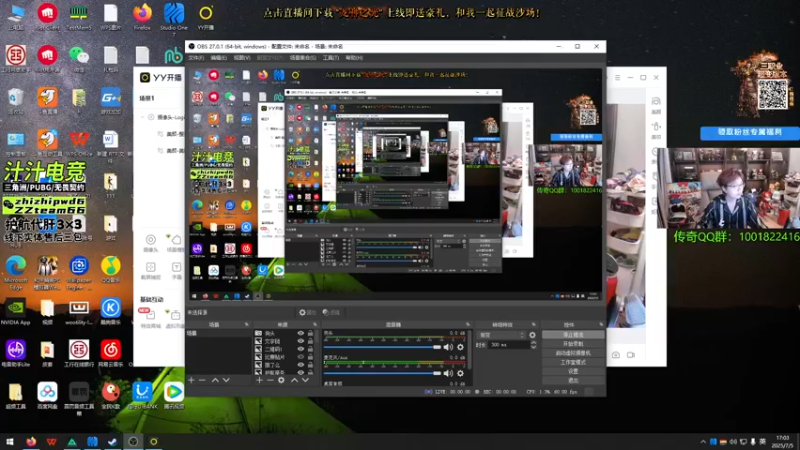Screen dimensions: 800x450
Task: Launch 网易云音乐 from the desktop
Action: (x=110, y=354)
